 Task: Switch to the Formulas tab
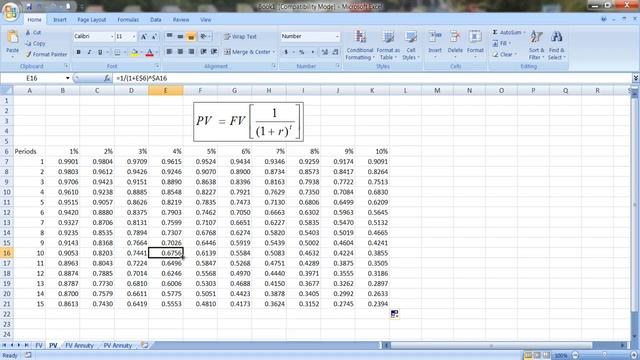128,20
